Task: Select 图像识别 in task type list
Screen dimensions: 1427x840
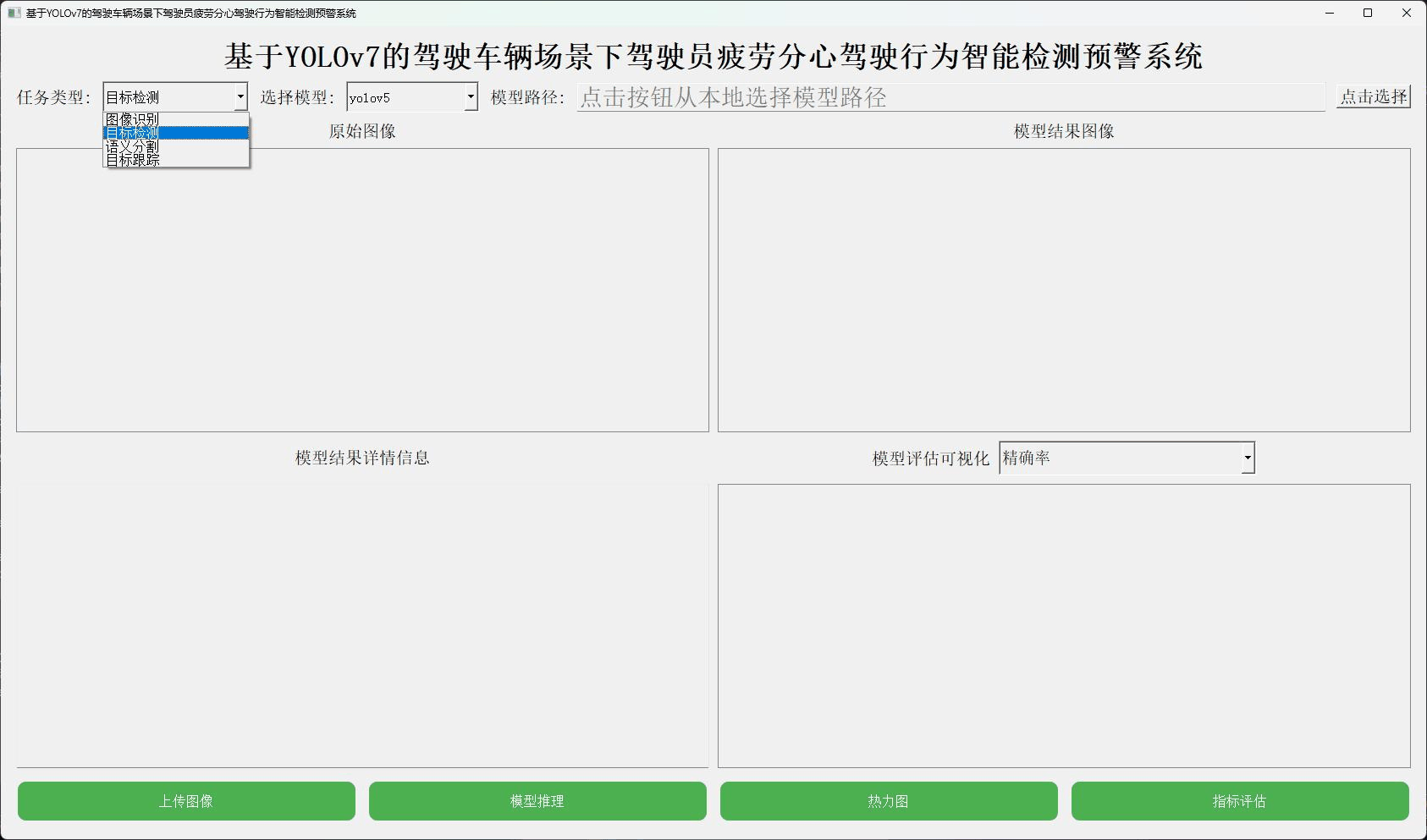Action: click(176, 119)
